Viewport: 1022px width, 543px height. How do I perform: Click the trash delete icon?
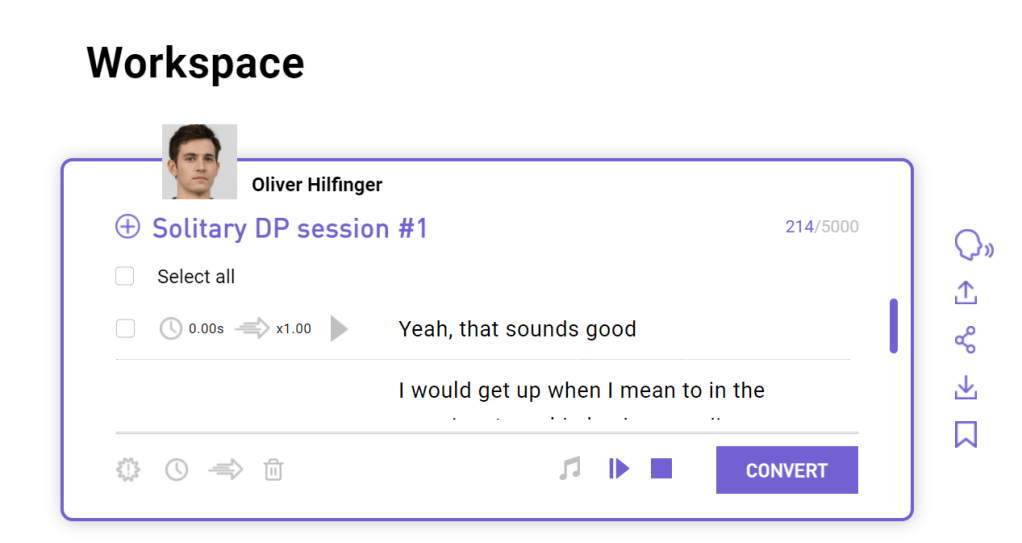point(273,469)
